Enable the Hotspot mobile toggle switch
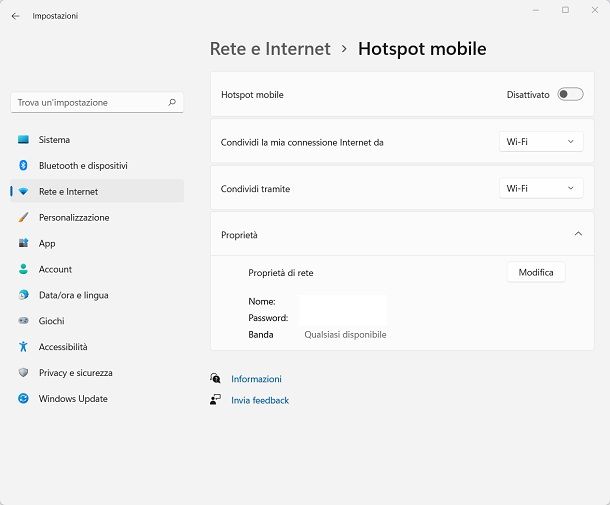 (x=570, y=94)
